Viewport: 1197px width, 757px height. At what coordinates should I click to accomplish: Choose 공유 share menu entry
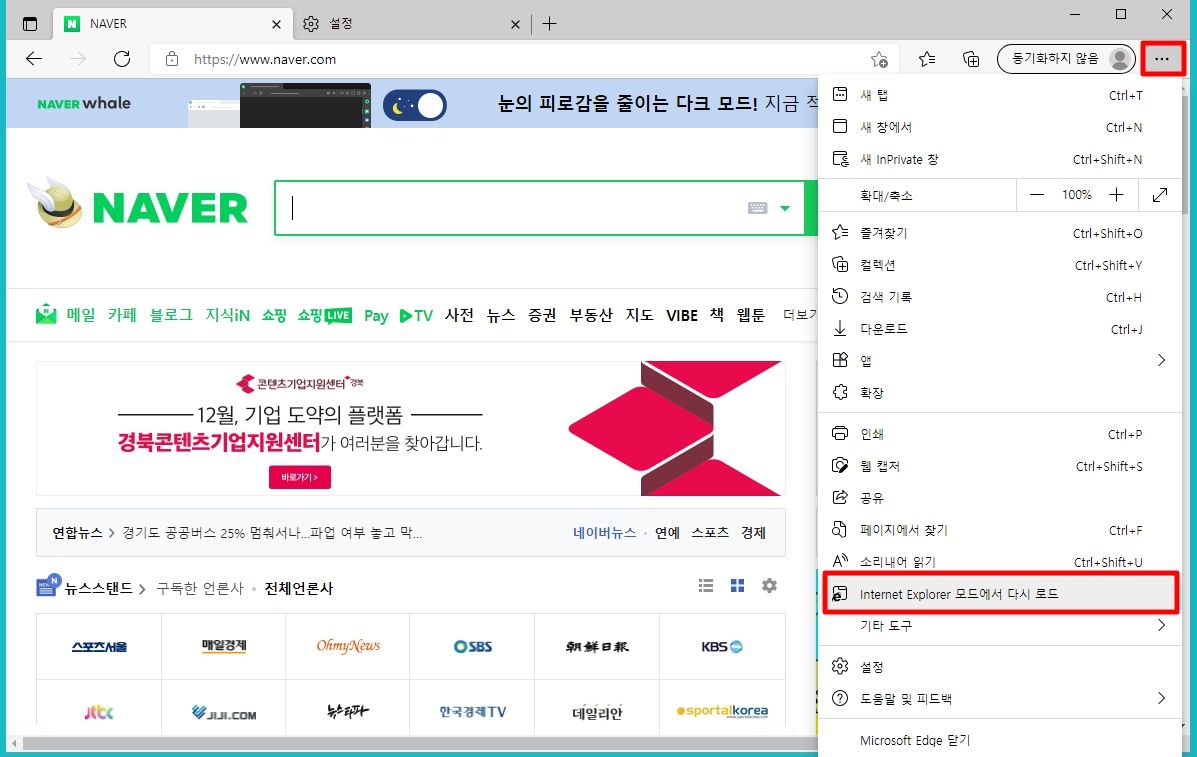pyautogui.click(x=1000, y=498)
